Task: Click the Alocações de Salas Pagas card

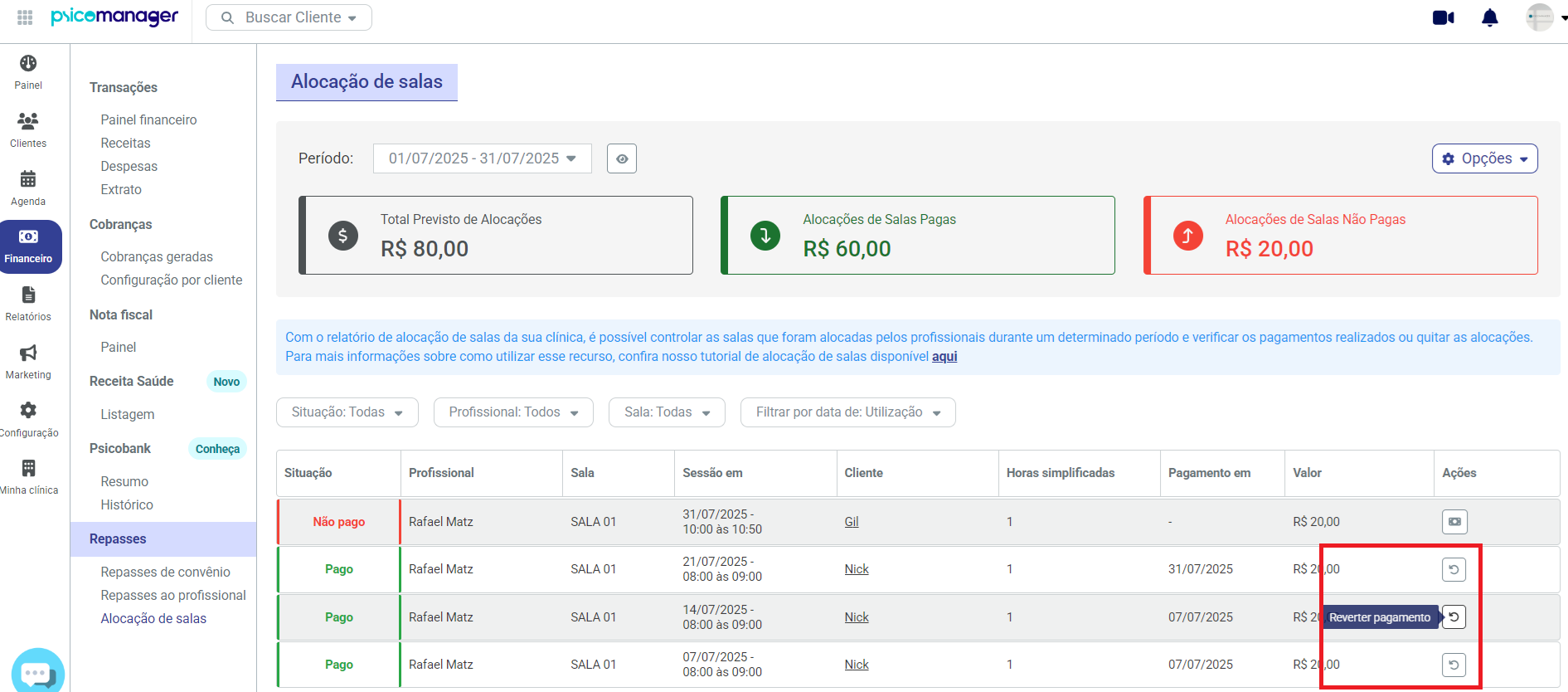Action: click(x=918, y=236)
